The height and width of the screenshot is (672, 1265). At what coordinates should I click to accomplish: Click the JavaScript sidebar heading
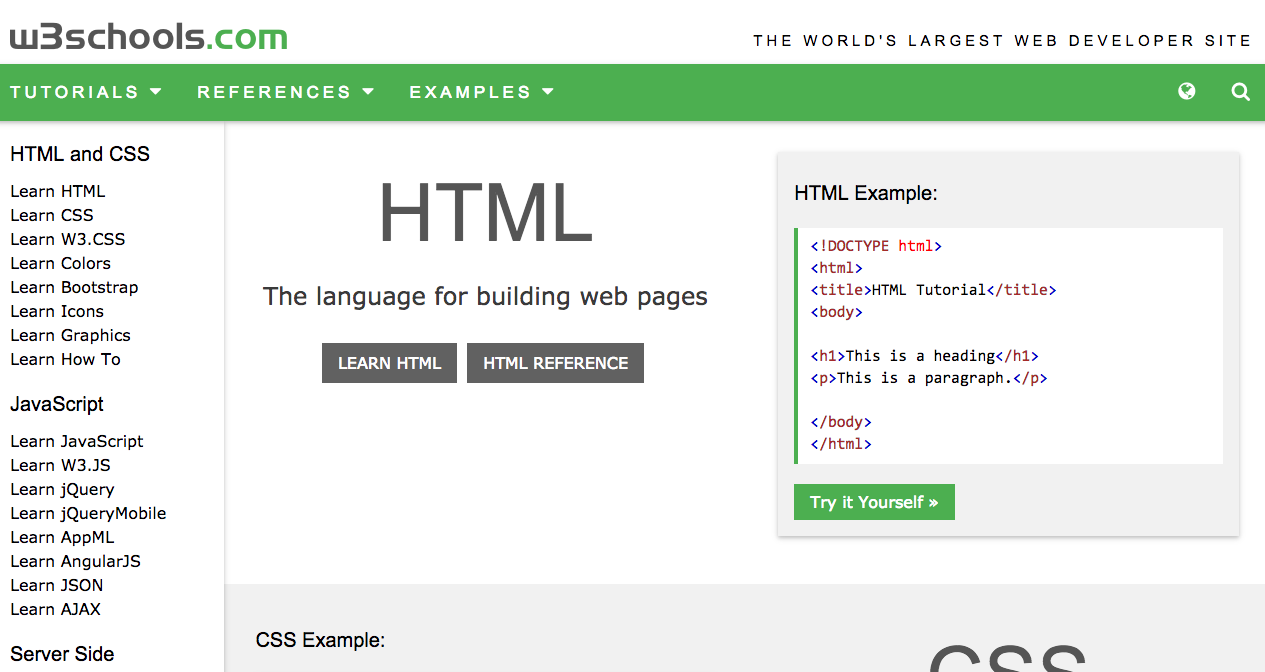point(57,404)
